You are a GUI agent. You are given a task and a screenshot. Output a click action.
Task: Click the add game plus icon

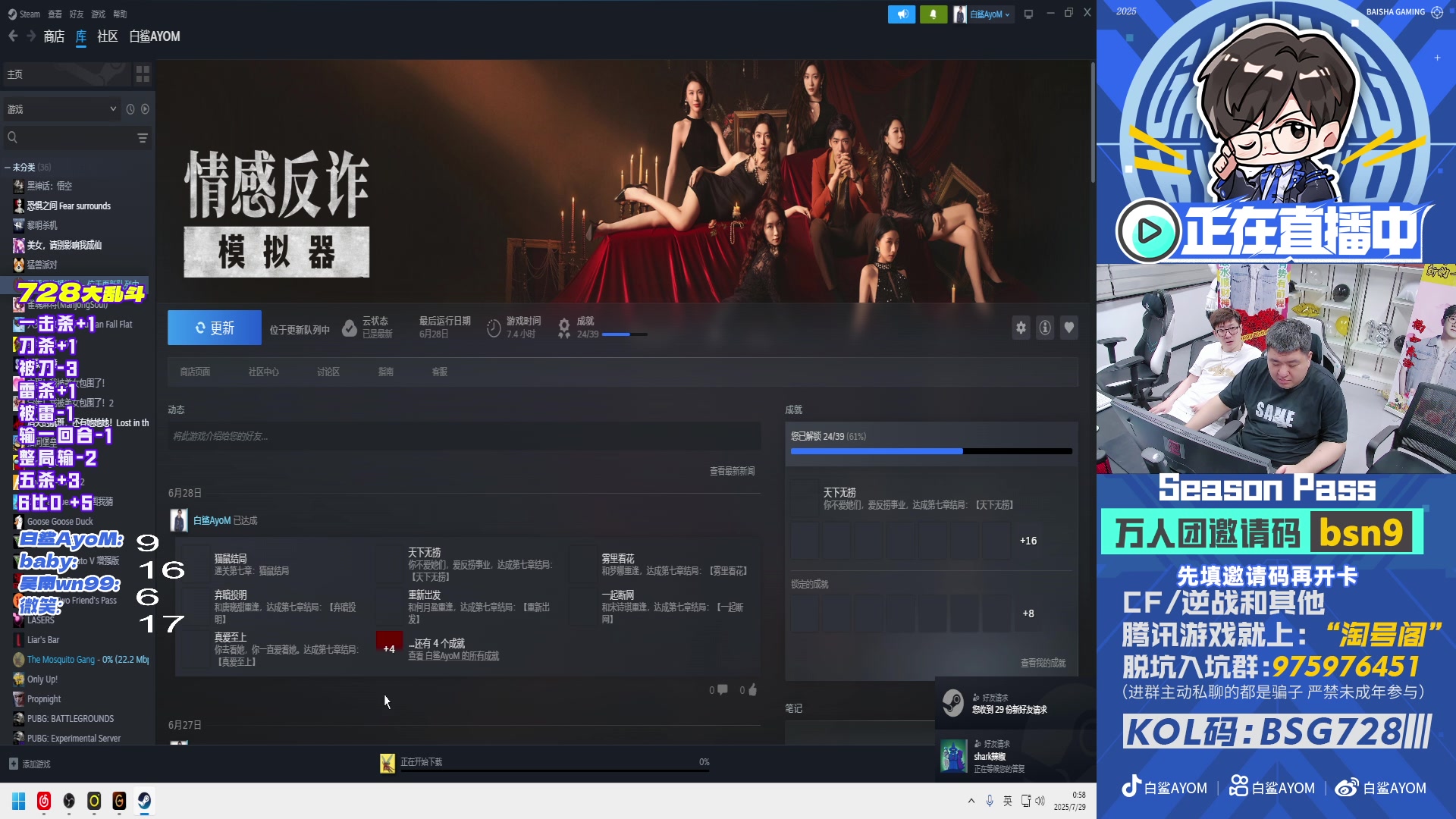point(13,764)
